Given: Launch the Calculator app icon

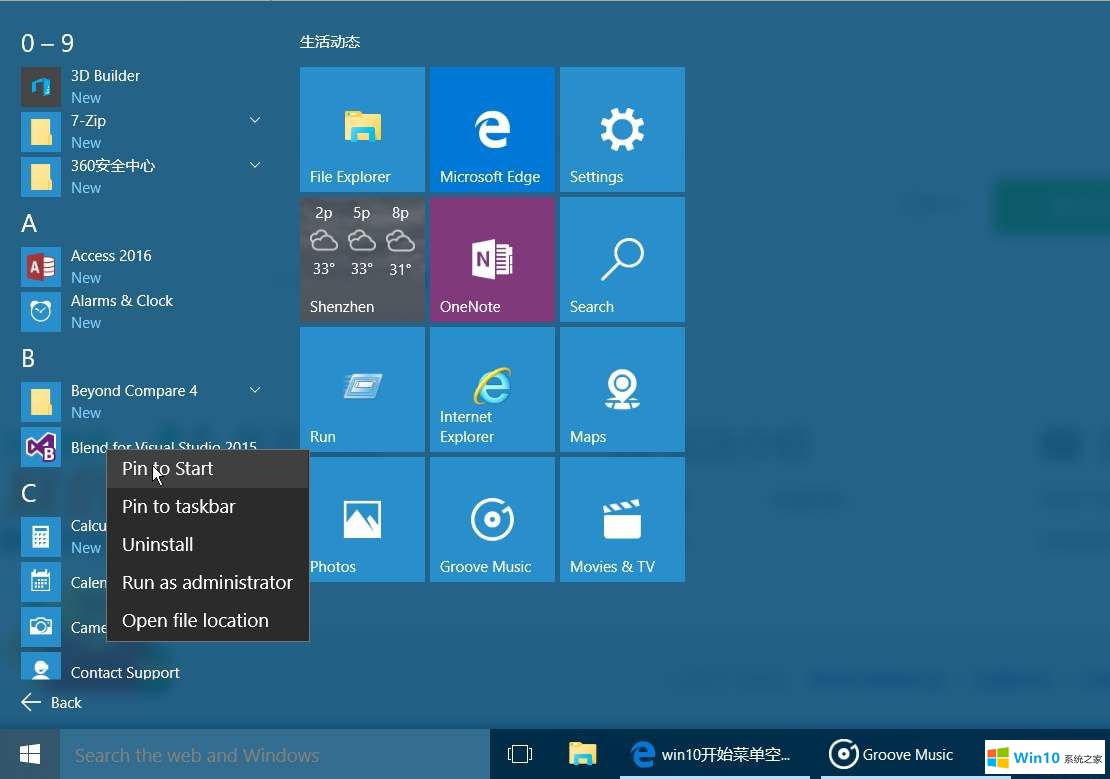Looking at the screenshot, I should tap(40, 537).
